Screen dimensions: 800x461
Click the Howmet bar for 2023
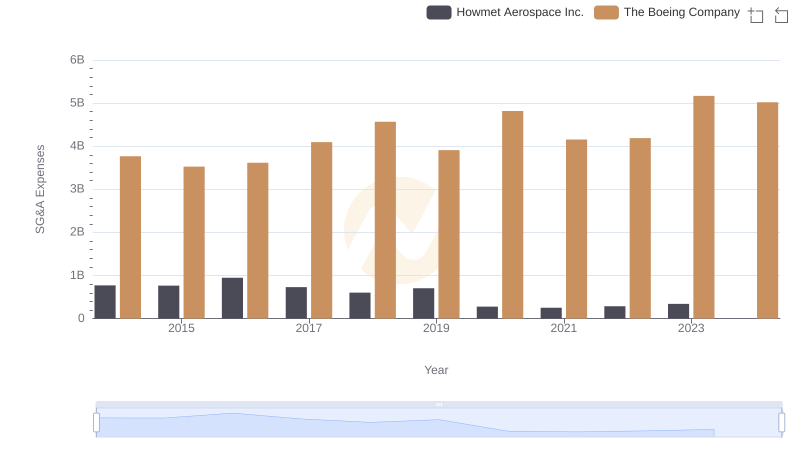coord(679,311)
